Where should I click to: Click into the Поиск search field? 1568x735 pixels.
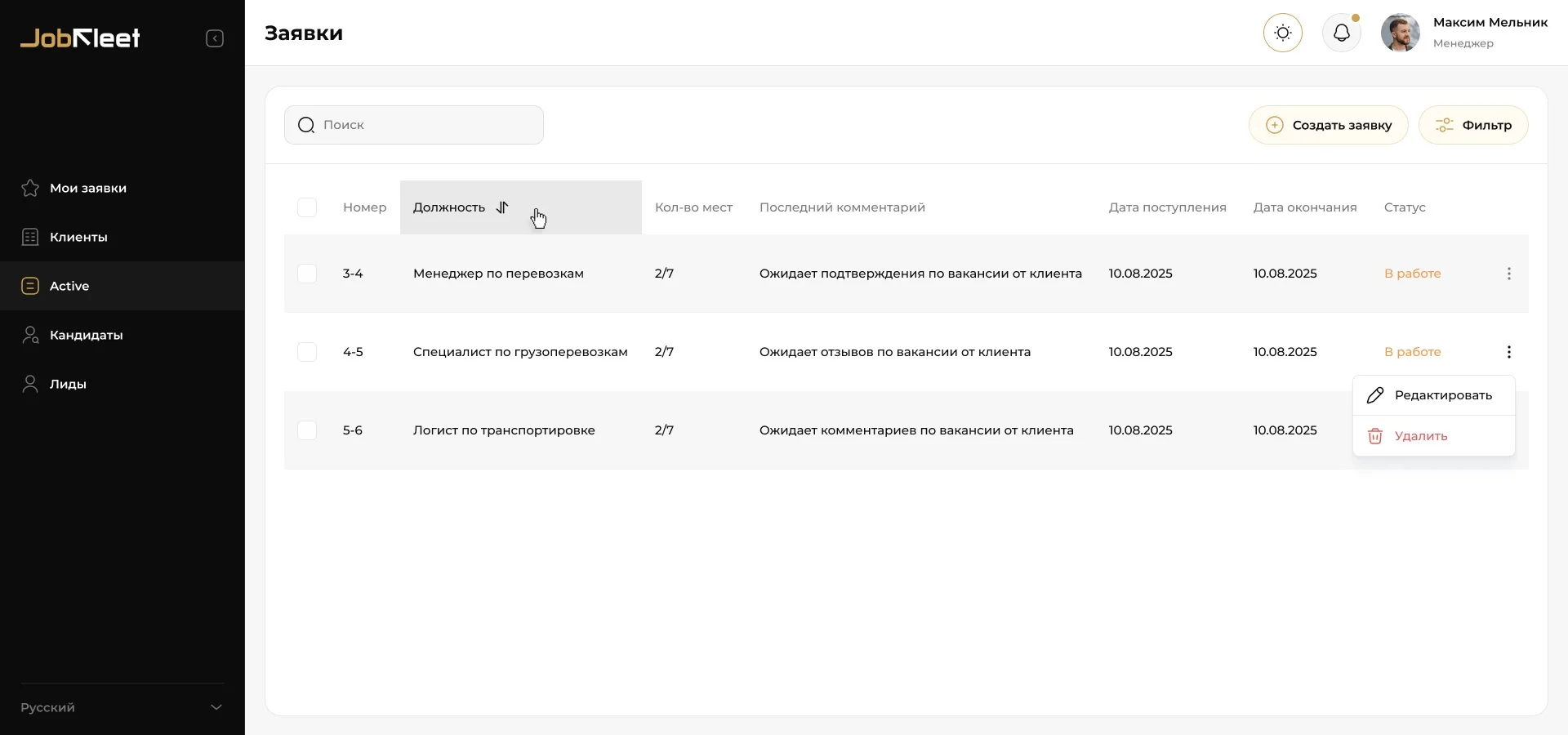coord(425,125)
